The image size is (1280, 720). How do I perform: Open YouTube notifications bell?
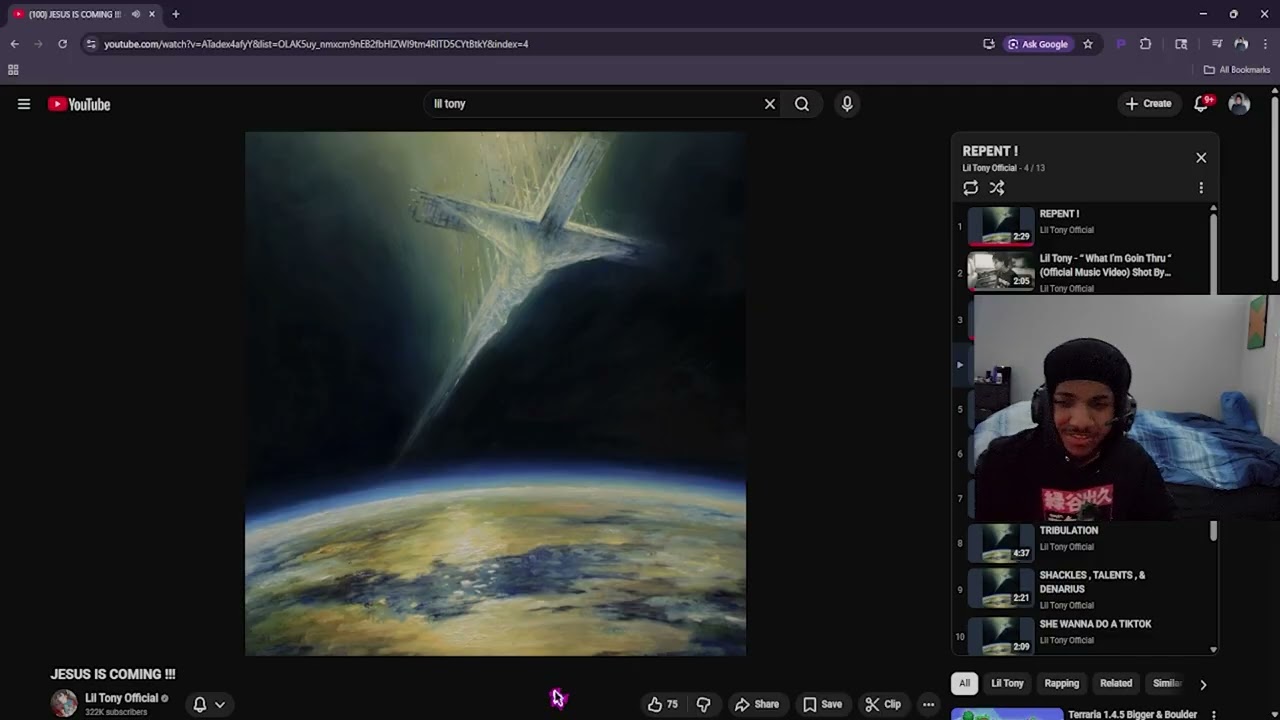pos(1202,104)
